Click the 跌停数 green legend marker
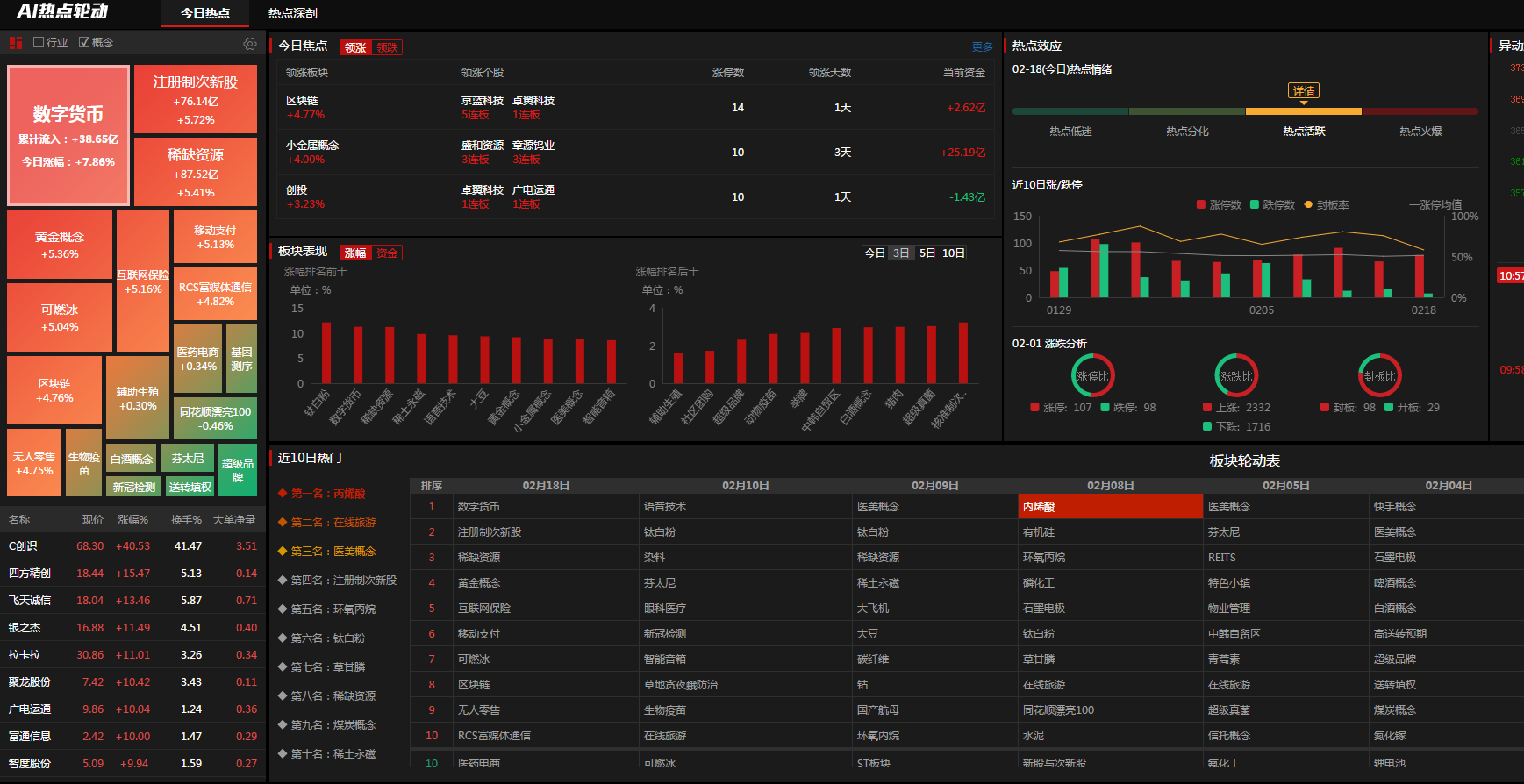This screenshot has width=1524, height=784. [x=1255, y=204]
